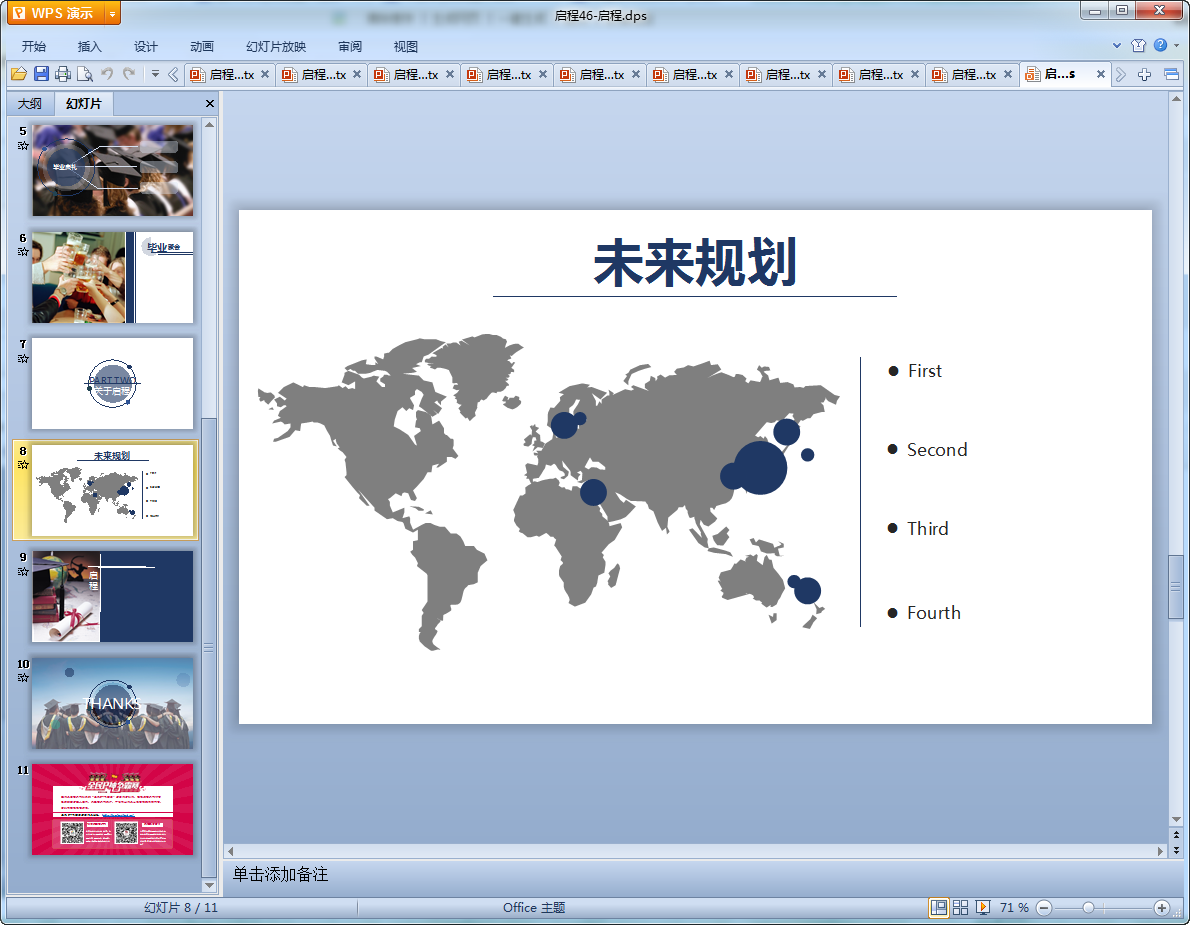Click the zoom slider handle

pyautogui.click(x=1088, y=908)
